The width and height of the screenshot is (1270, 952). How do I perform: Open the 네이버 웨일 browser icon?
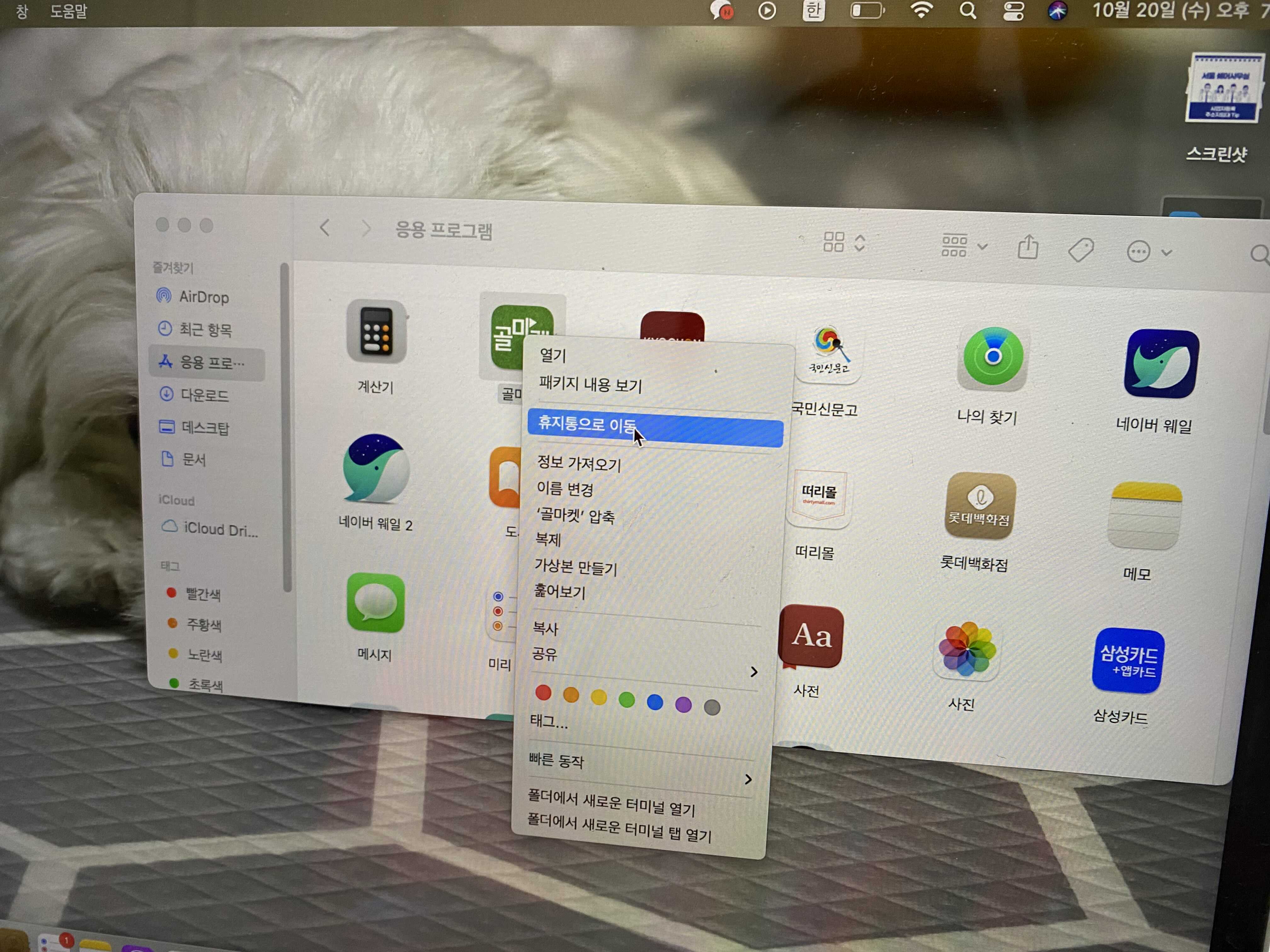click(1161, 364)
